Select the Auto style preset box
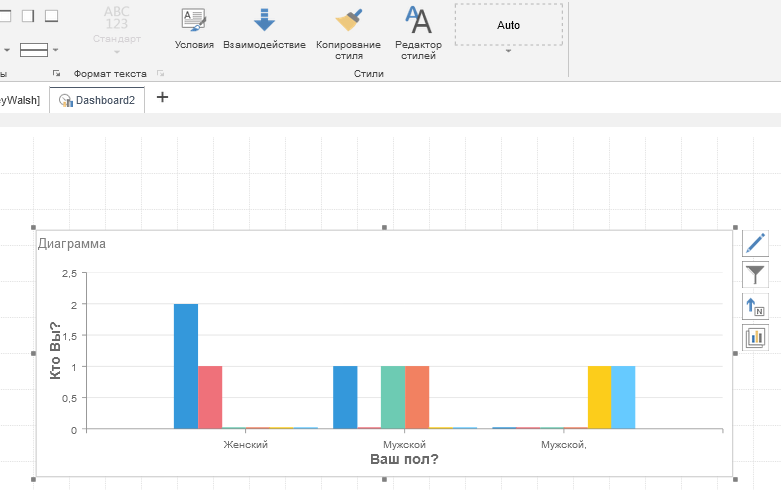 tap(508, 25)
